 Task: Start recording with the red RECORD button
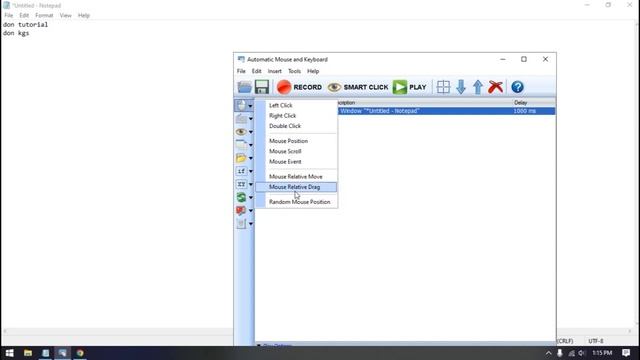[x=299, y=87]
